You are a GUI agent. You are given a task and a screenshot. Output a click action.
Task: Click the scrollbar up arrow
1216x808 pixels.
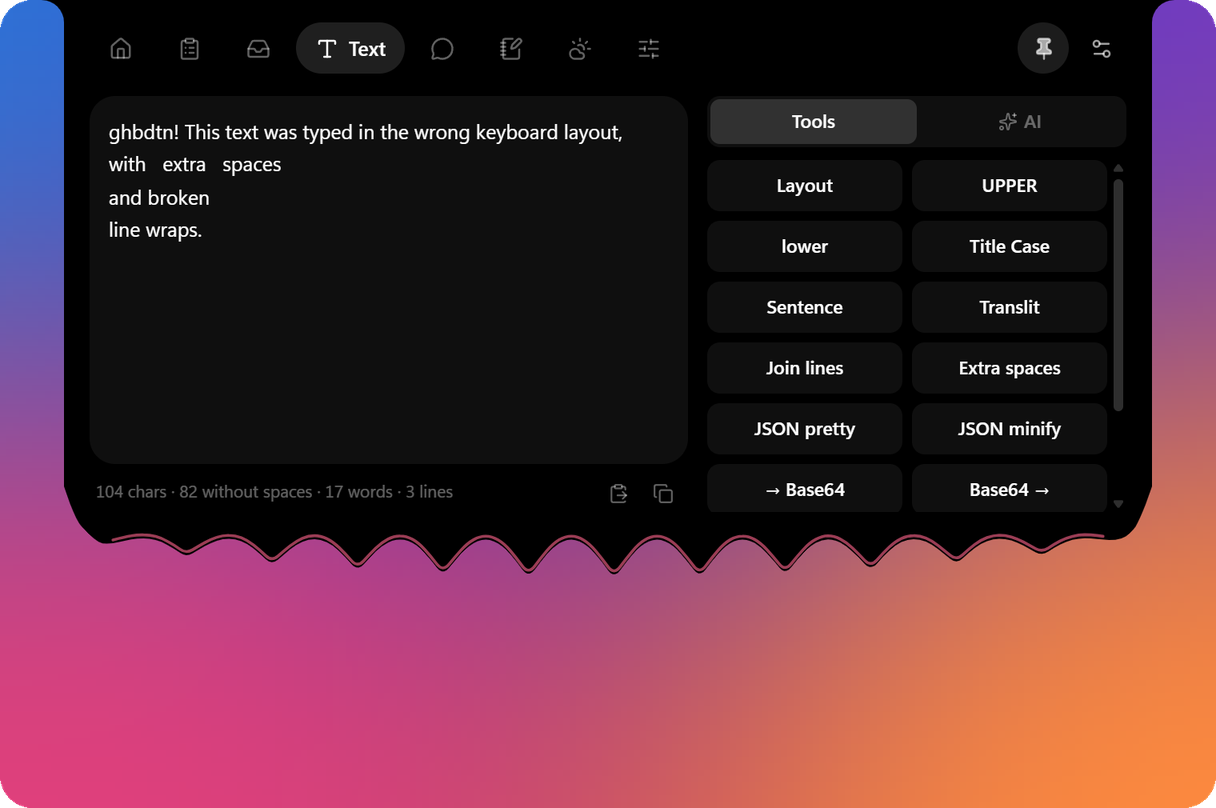click(1118, 168)
